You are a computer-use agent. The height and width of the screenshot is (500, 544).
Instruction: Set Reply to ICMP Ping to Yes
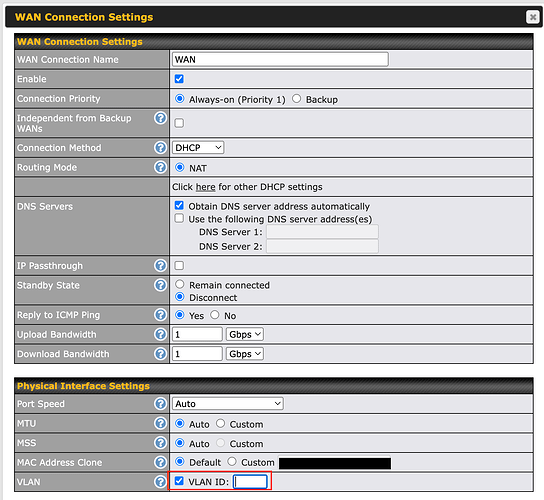tap(179, 315)
